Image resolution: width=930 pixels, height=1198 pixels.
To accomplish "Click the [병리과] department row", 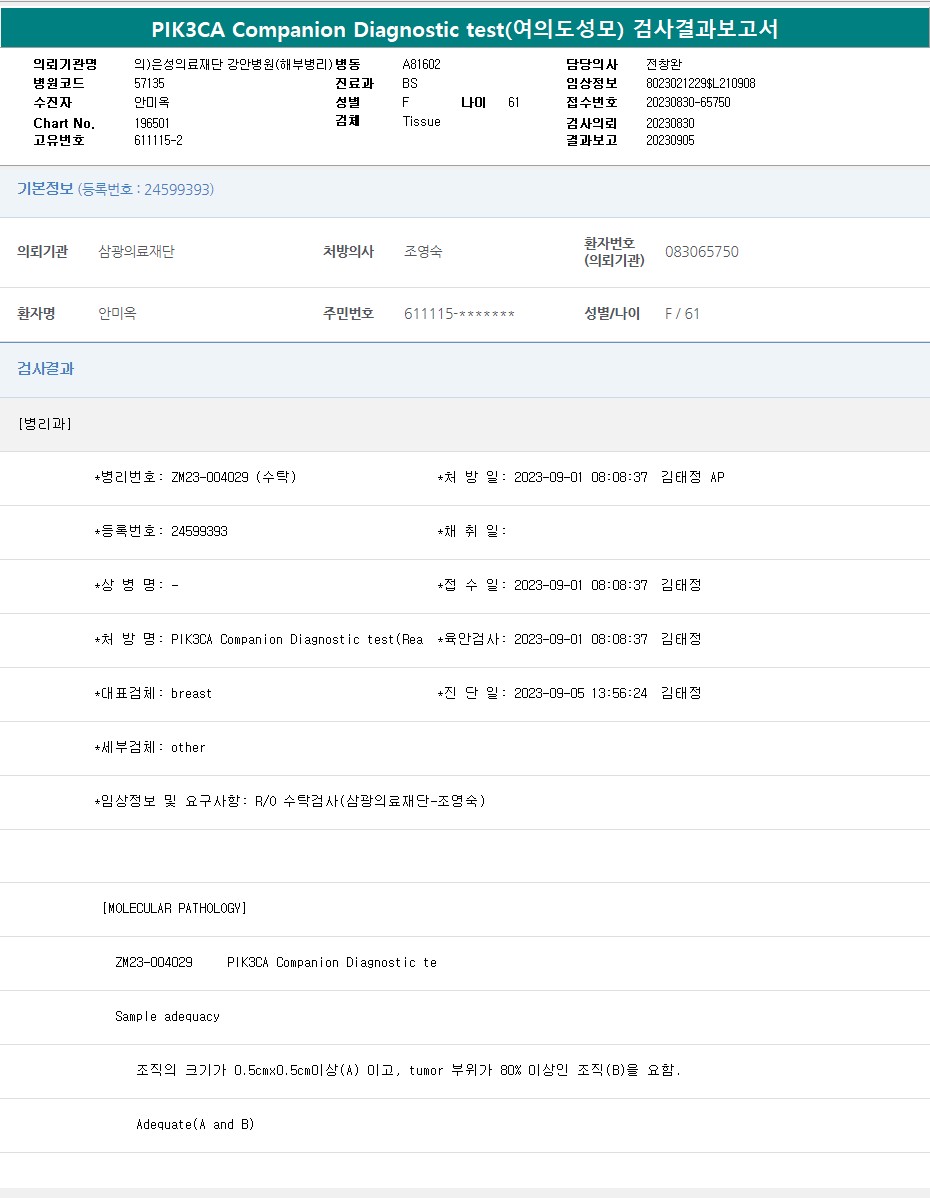I will [x=45, y=424].
